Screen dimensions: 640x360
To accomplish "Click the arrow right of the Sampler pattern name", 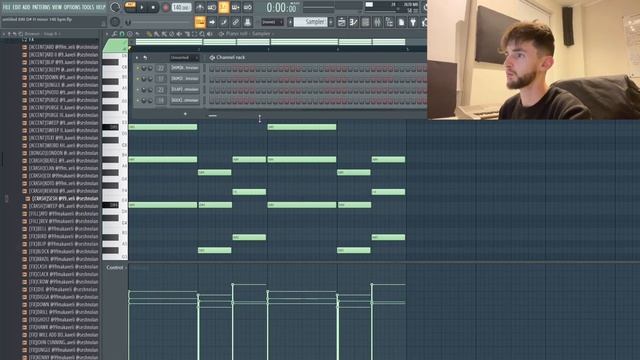I will tap(331, 22).
